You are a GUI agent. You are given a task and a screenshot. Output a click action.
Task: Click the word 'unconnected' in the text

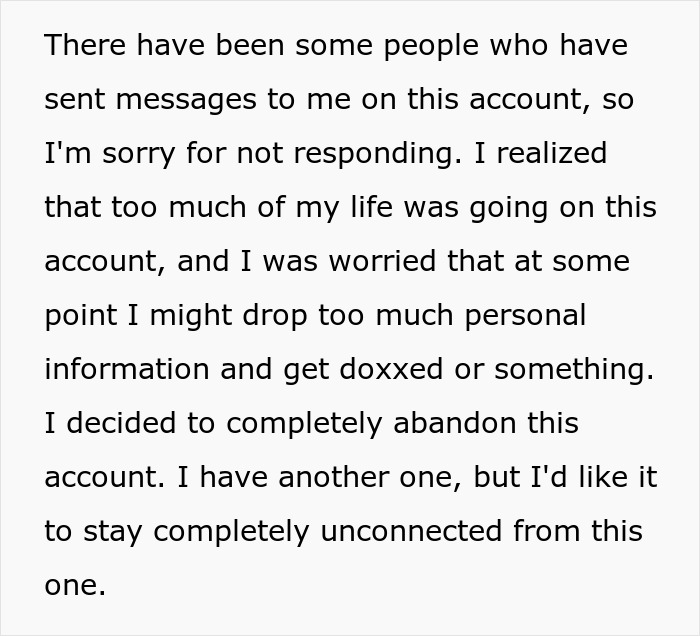tap(402, 531)
